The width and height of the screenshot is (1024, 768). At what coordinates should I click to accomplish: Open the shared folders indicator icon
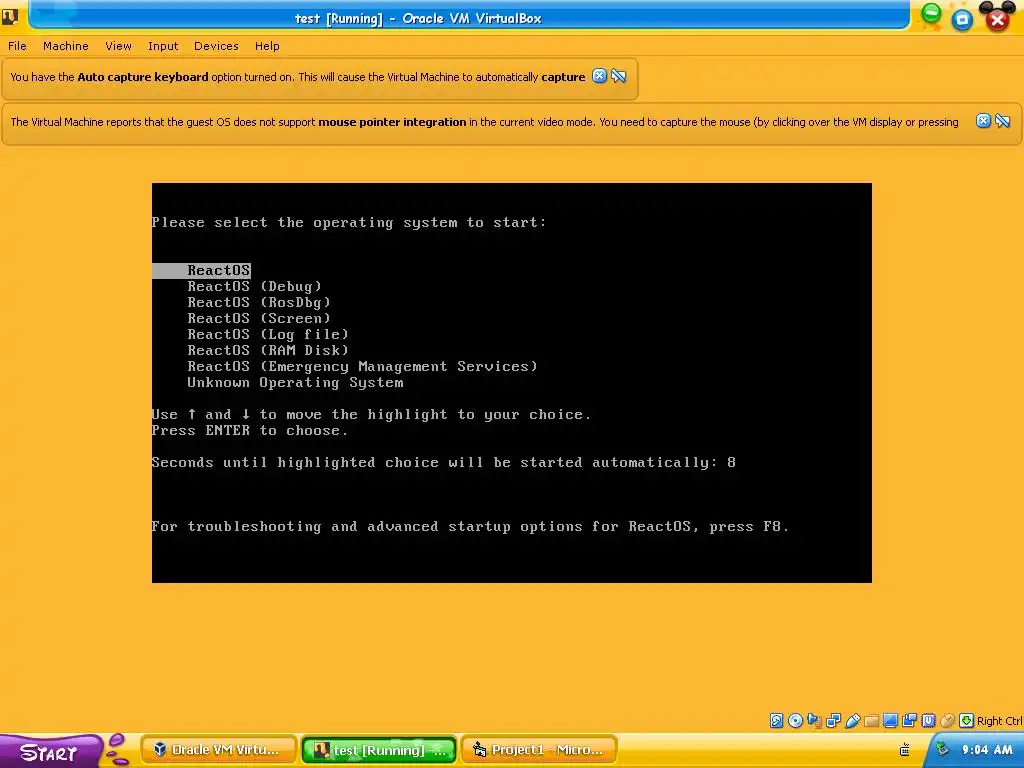[x=871, y=720]
